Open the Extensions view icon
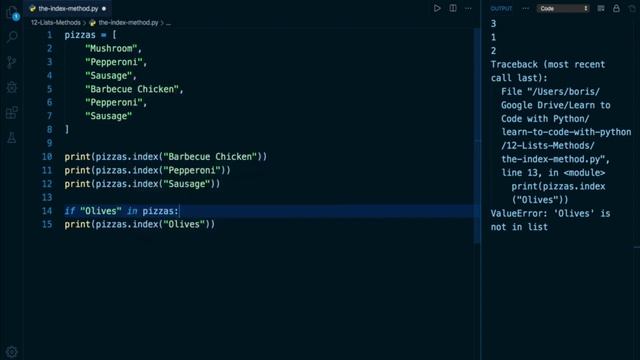This screenshot has width=640, height=360. (x=12, y=112)
